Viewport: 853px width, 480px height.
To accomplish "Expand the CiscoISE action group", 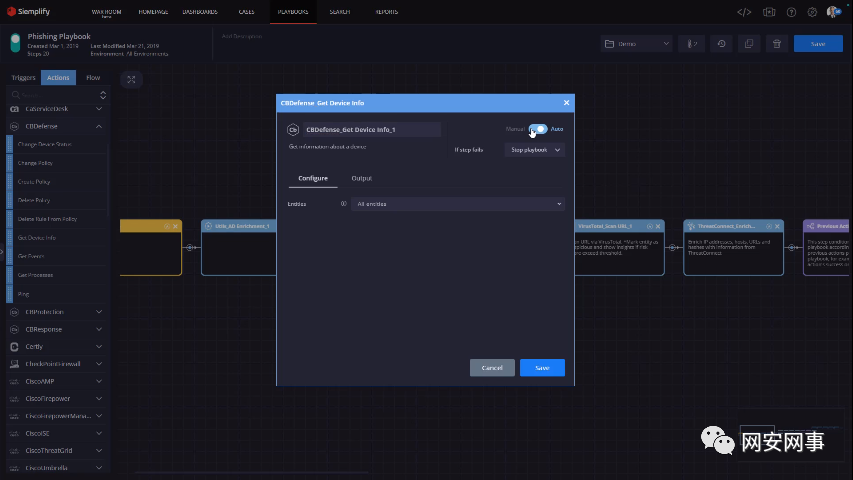I will (x=99, y=434).
